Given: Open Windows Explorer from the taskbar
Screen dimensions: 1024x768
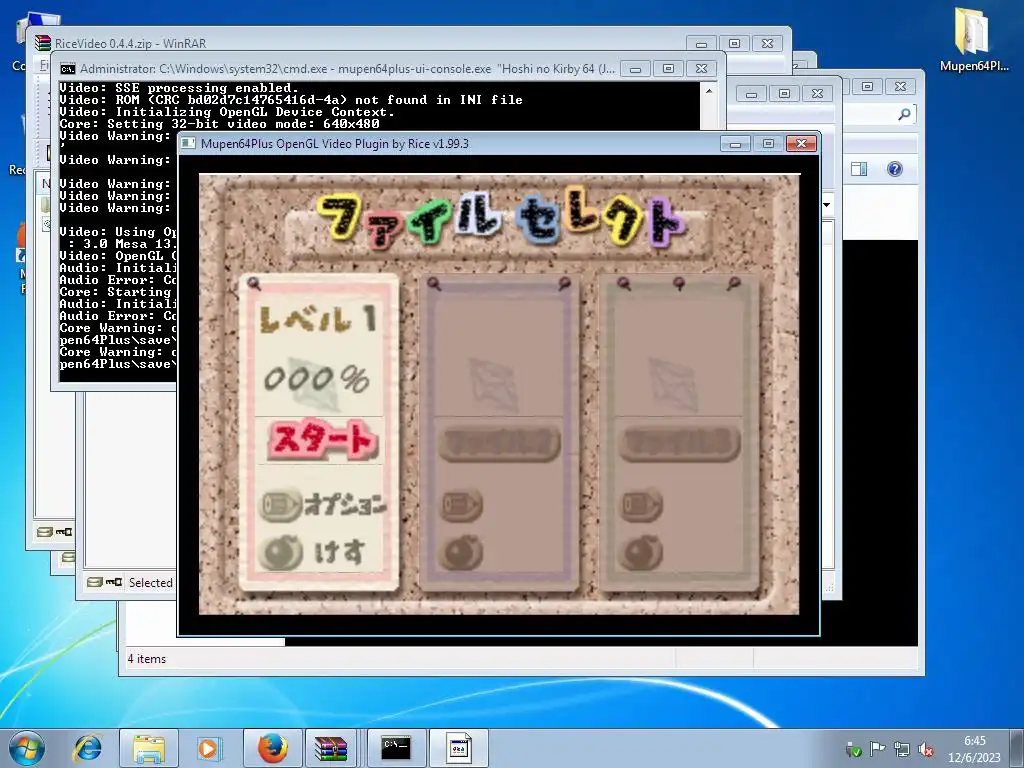Looking at the screenshot, I should point(149,748).
